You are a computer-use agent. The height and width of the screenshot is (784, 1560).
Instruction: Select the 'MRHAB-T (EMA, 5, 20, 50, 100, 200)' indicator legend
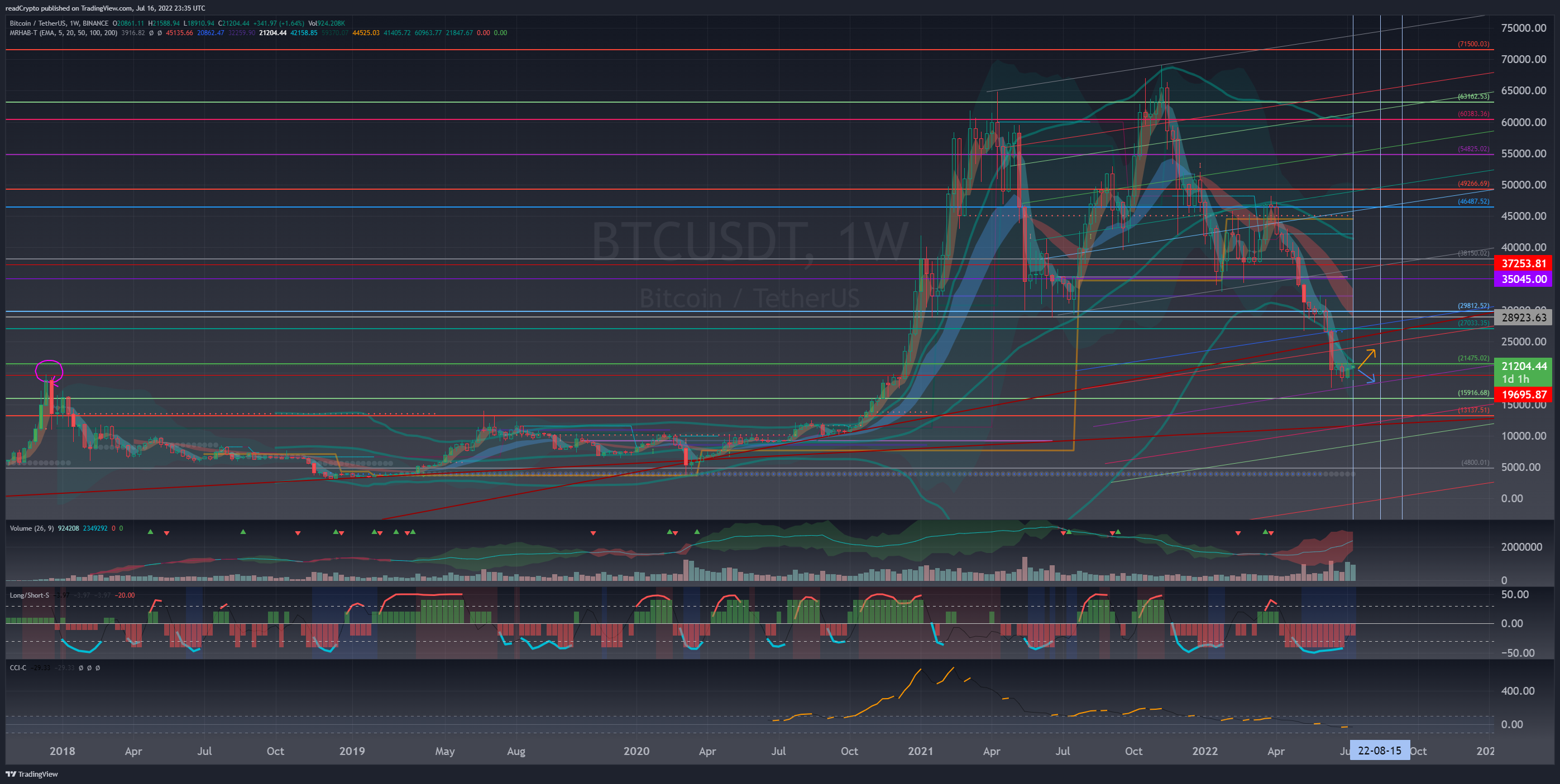click(64, 33)
